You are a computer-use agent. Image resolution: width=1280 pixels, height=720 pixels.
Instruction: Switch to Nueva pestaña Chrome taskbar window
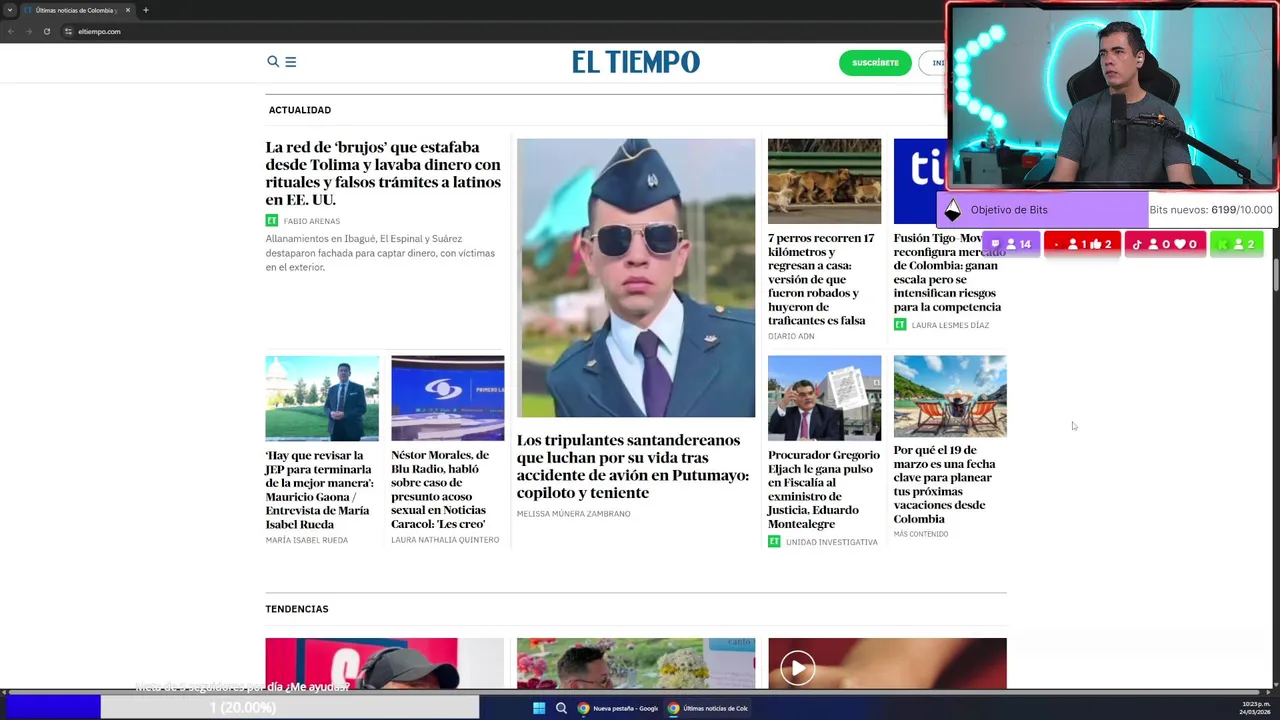[x=617, y=708]
